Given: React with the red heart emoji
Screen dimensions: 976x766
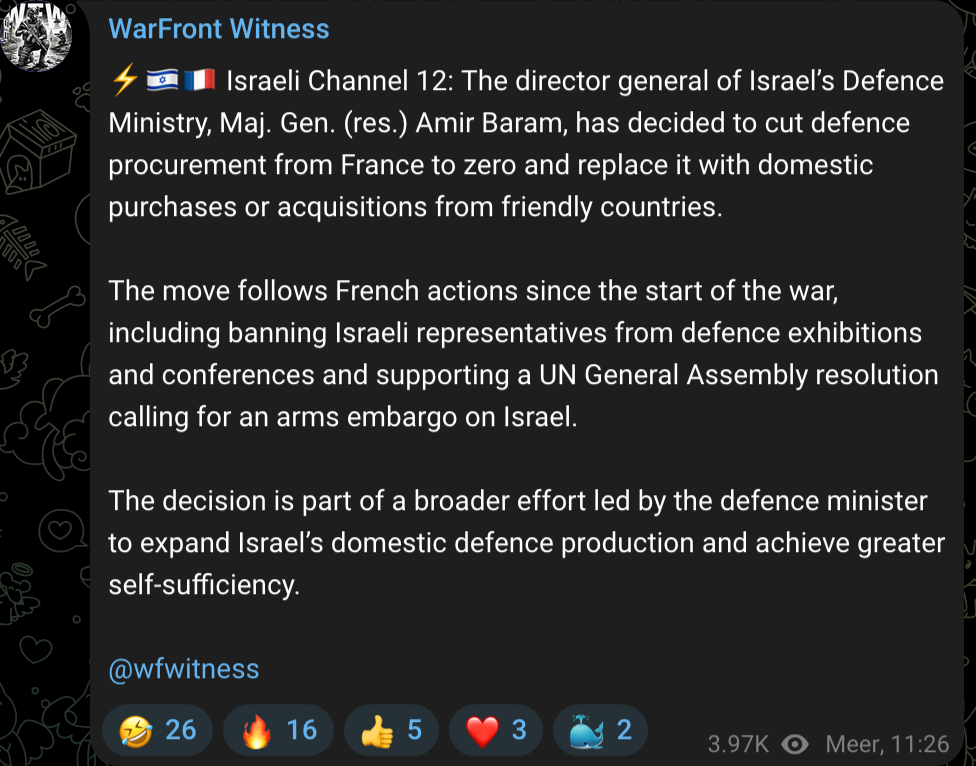Looking at the screenshot, I should tap(496, 731).
